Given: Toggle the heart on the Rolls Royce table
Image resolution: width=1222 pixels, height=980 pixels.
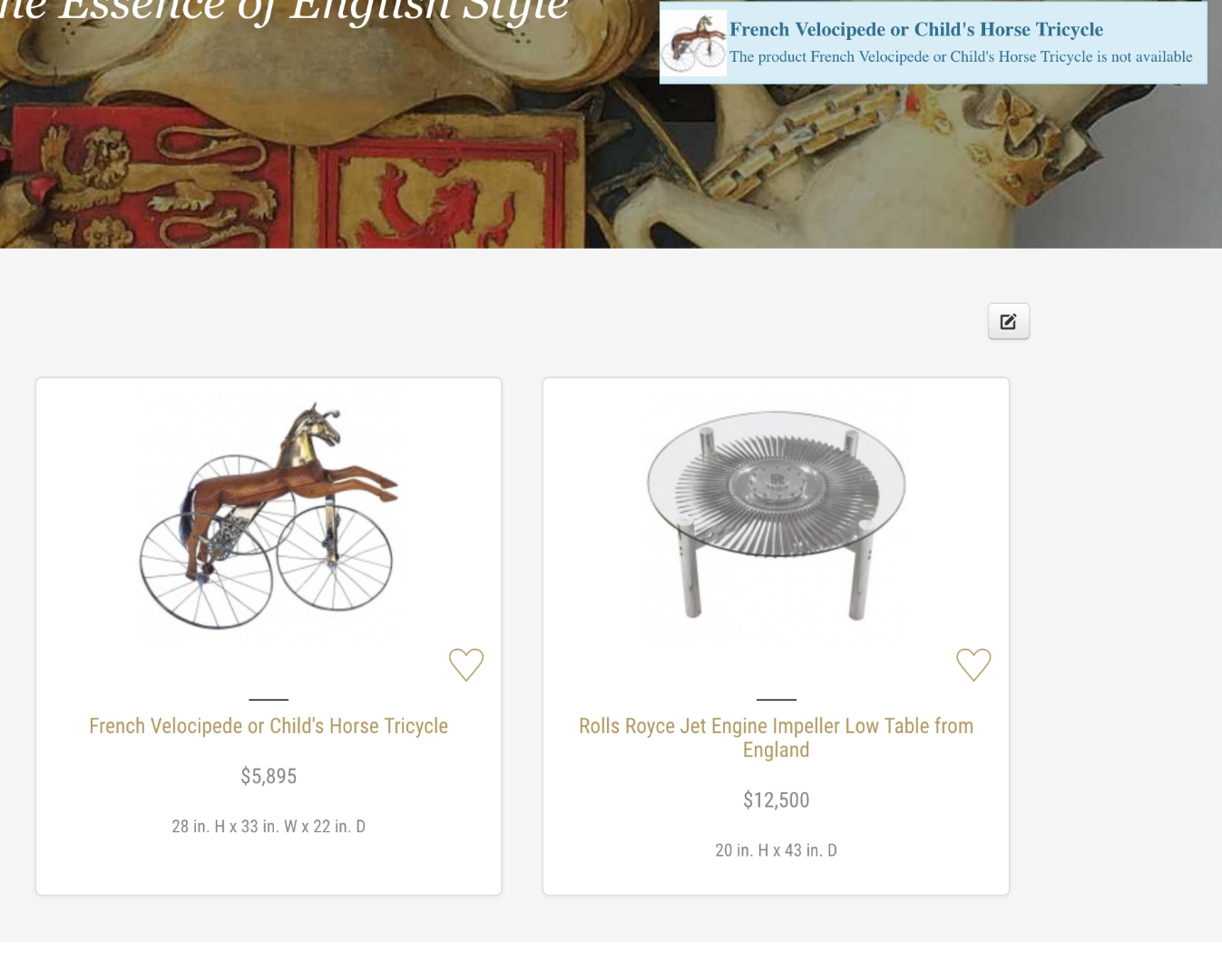Looking at the screenshot, I should click(x=973, y=664).
